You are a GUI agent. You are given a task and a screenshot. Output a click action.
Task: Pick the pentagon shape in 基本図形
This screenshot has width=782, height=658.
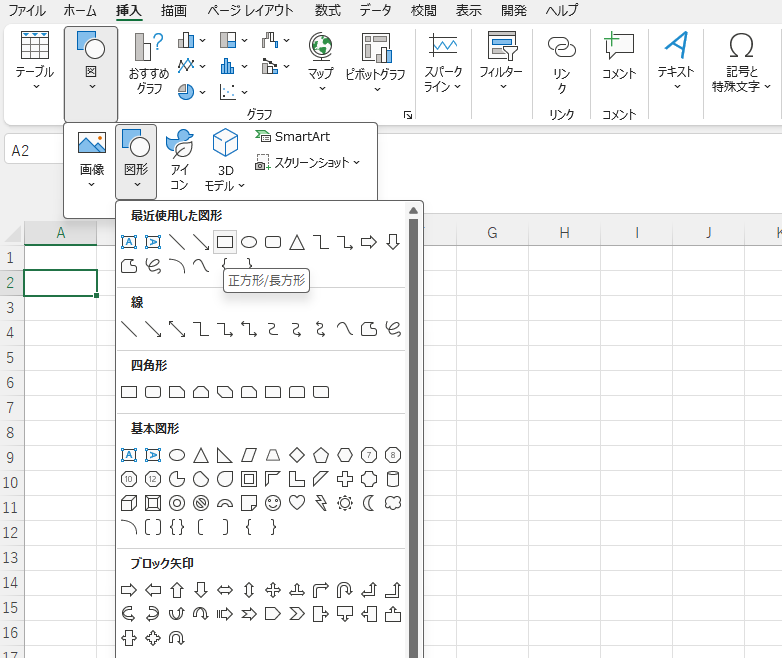pyautogui.click(x=321, y=455)
